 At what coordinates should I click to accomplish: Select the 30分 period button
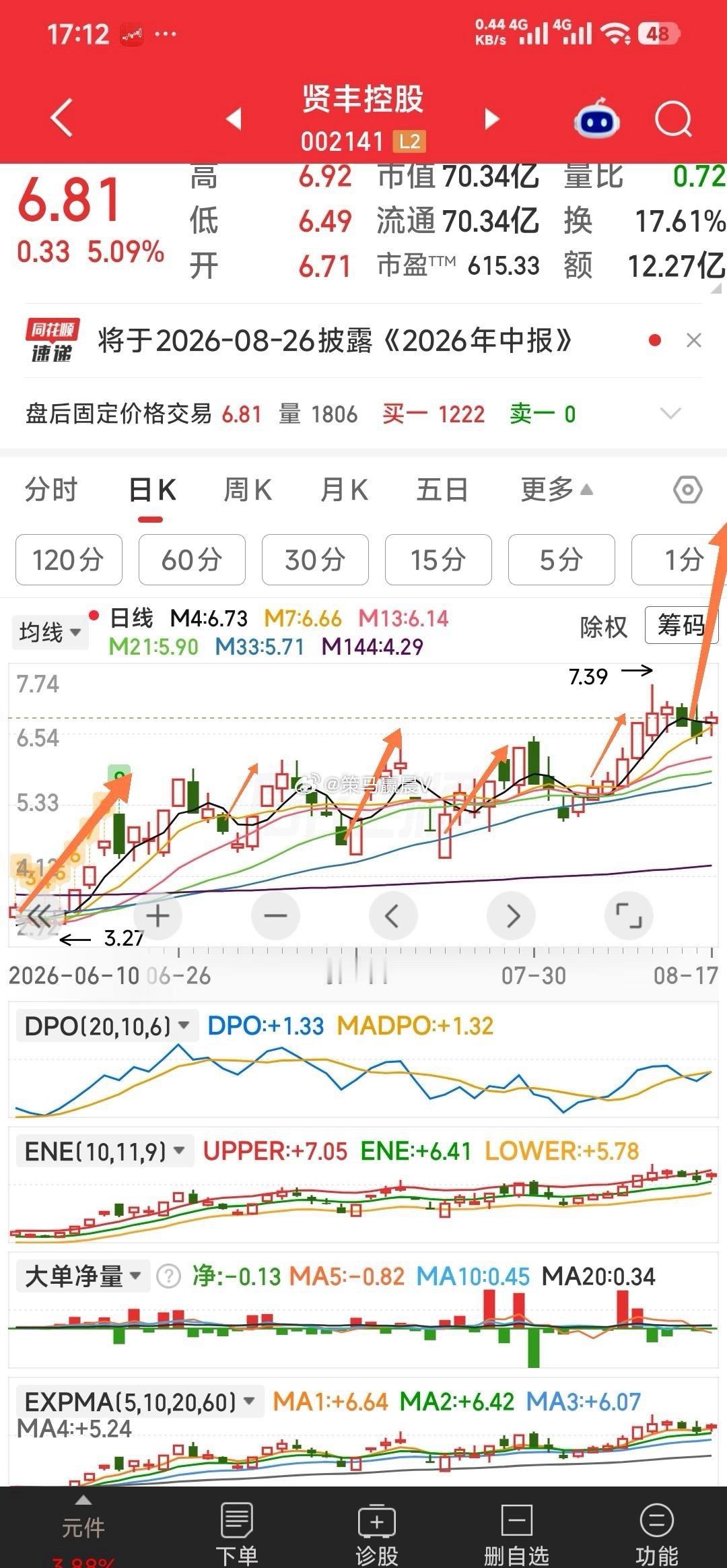315,560
